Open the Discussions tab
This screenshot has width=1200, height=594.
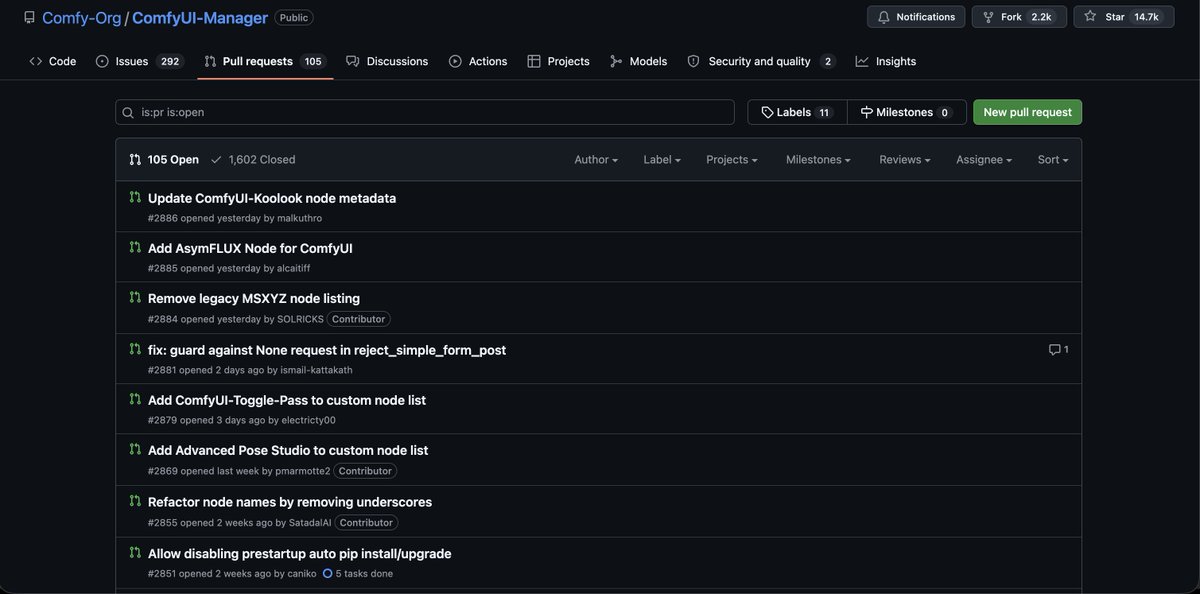point(387,61)
